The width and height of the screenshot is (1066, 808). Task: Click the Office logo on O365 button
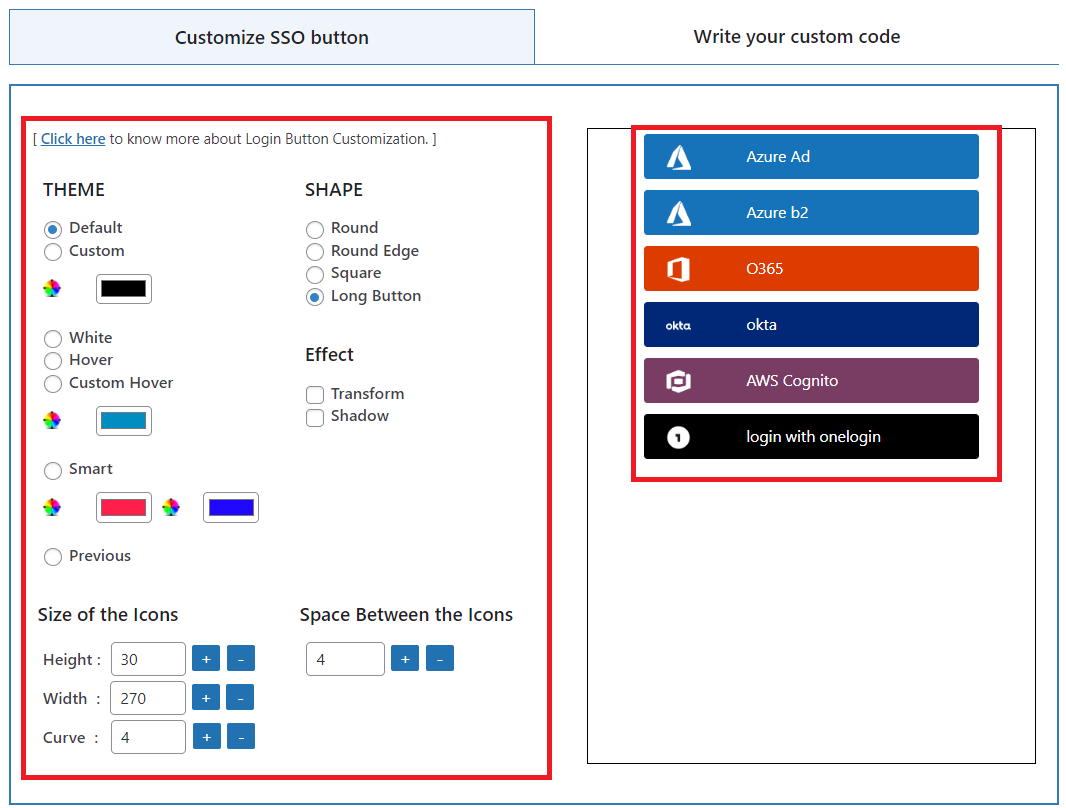tap(678, 269)
